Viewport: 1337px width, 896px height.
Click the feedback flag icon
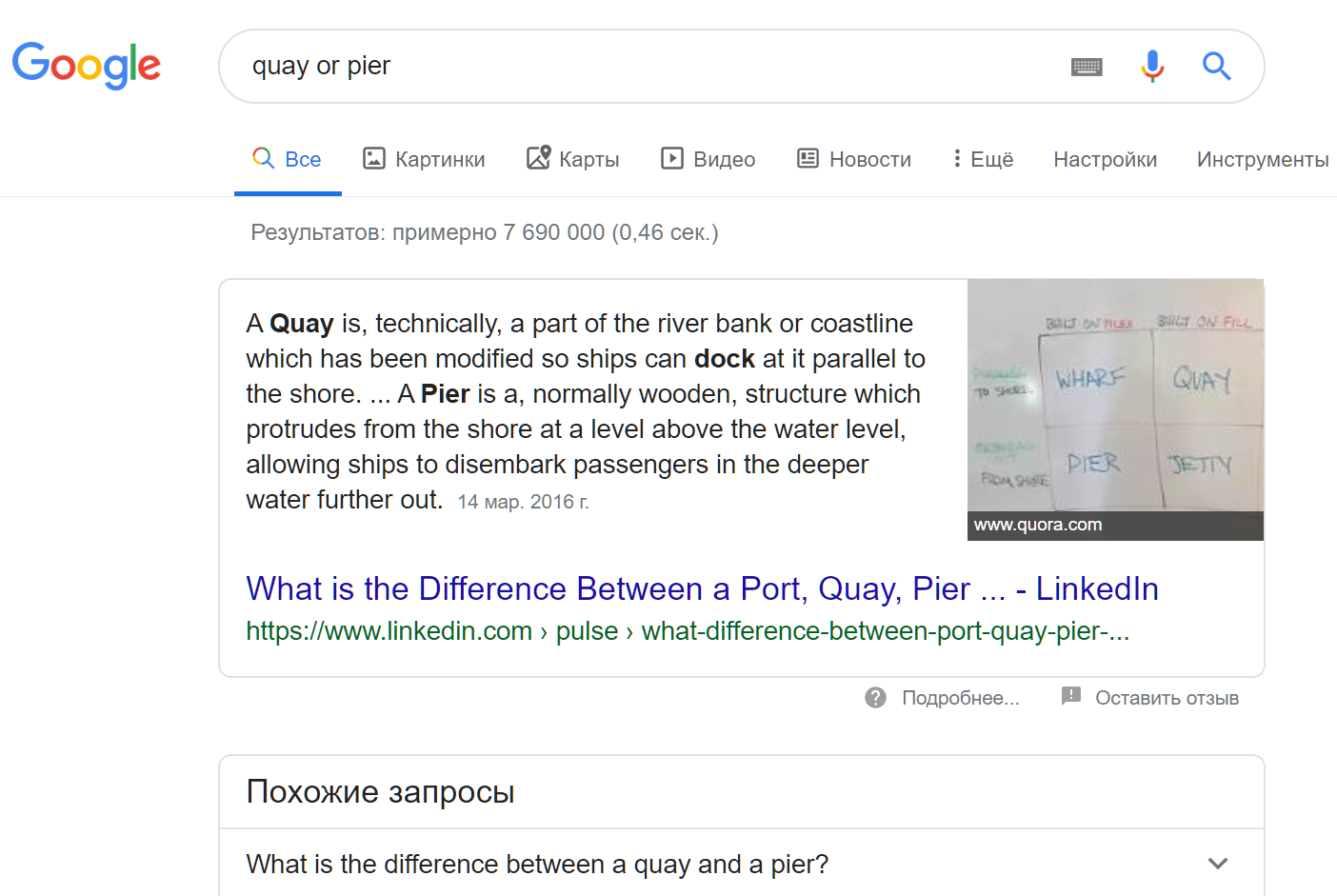(x=1071, y=696)
